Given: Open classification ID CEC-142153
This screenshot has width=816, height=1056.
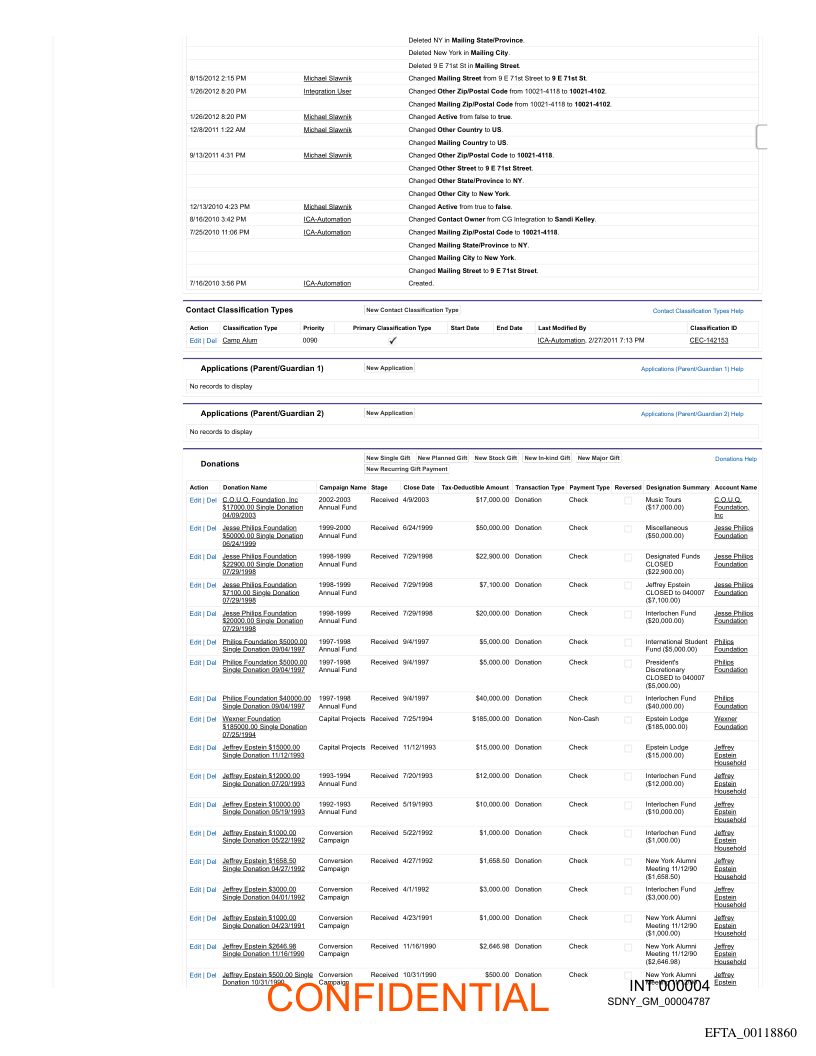Looking at the screenshot, I should 709,341.
